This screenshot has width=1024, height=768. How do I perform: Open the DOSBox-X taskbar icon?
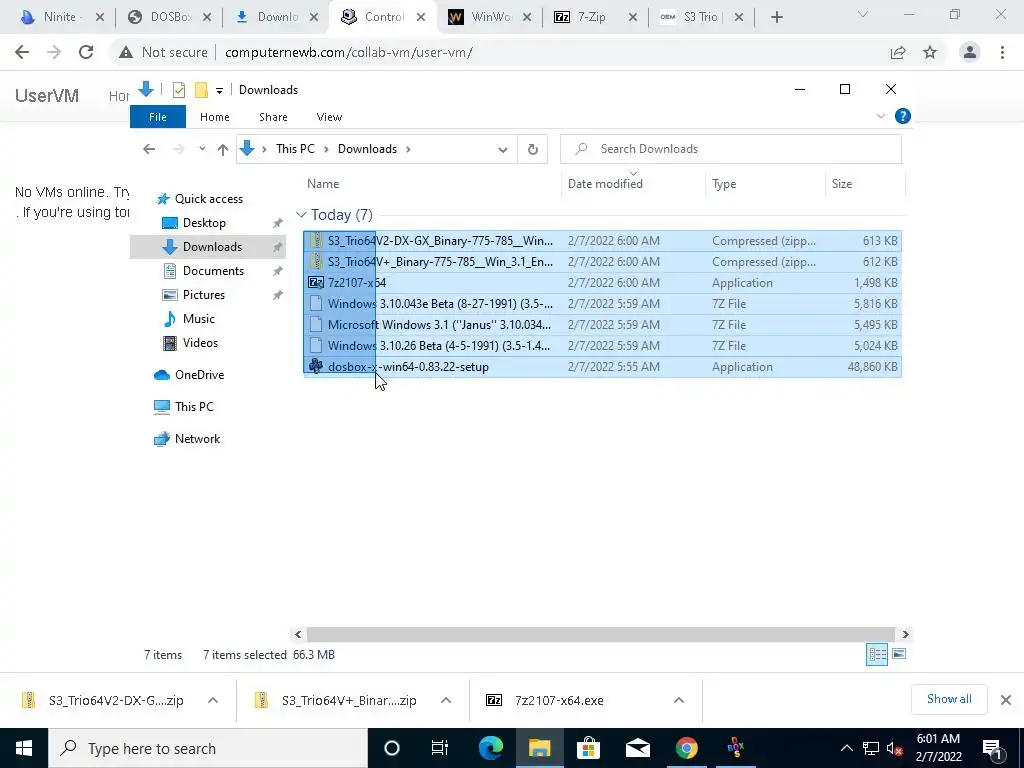tap(735, 748)
